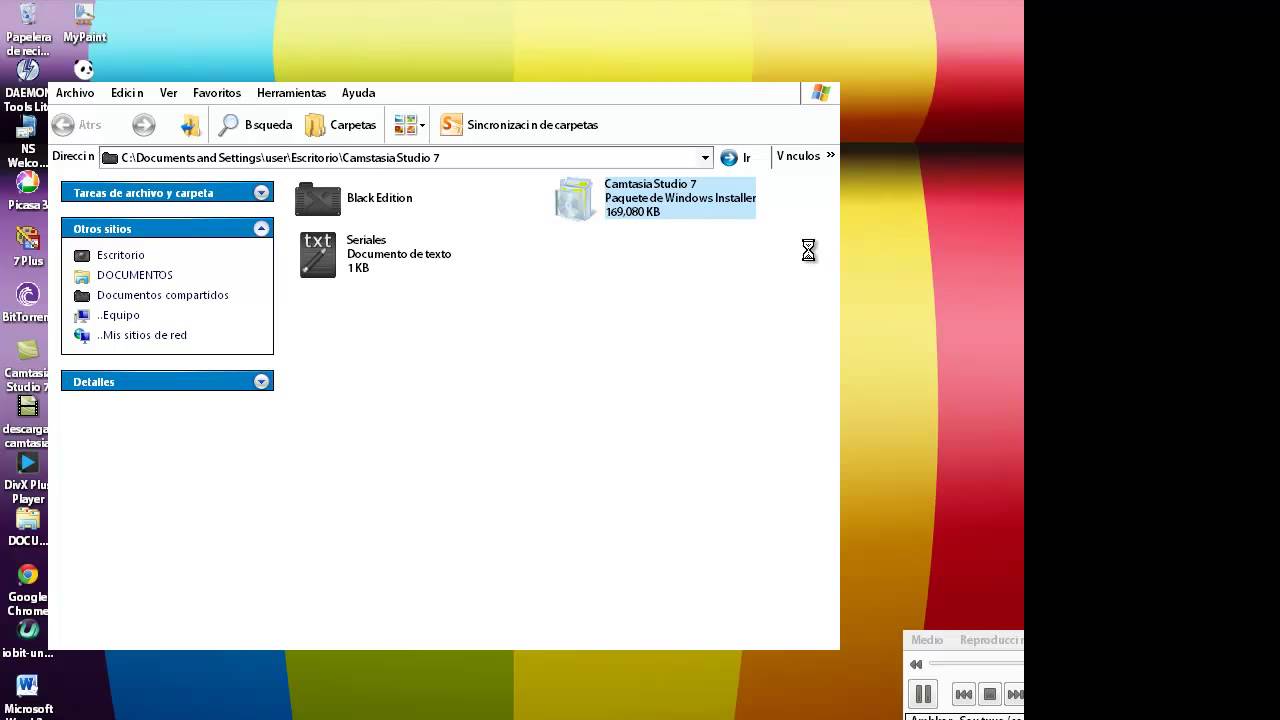Expand the Vínculos links chevron
This screenshot has width=1280, height=720.
tap(830, 155)
